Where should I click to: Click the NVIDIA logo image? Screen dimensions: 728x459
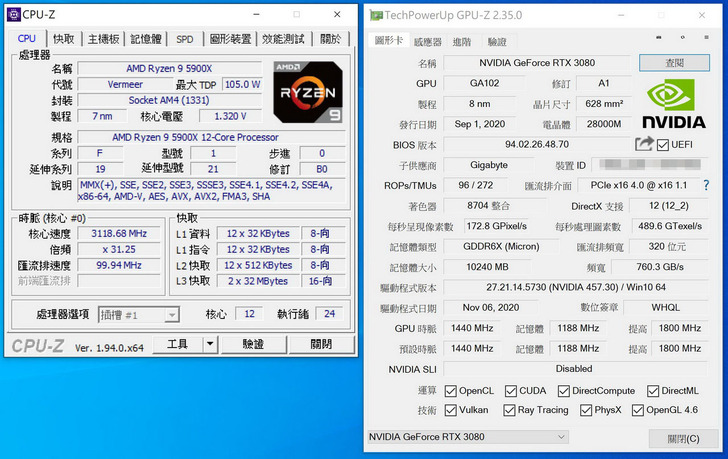pos(673,104)
